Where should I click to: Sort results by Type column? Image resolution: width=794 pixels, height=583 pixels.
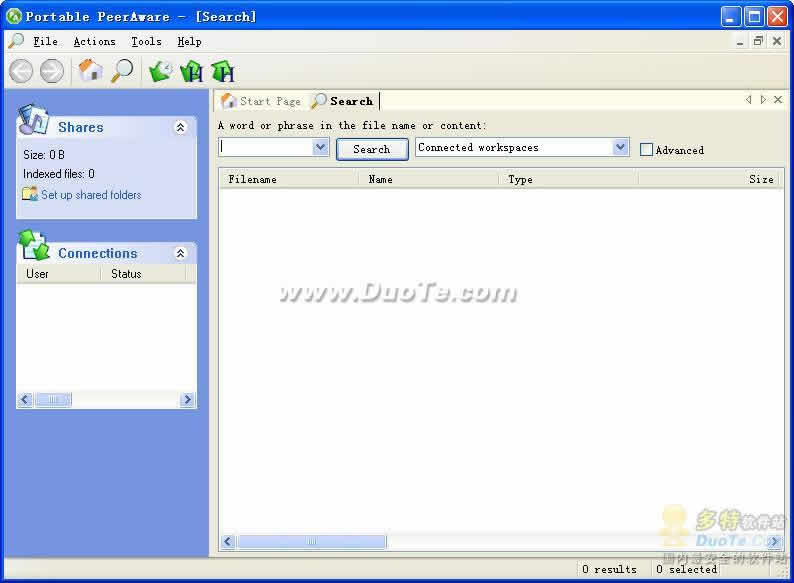point(568,179)
